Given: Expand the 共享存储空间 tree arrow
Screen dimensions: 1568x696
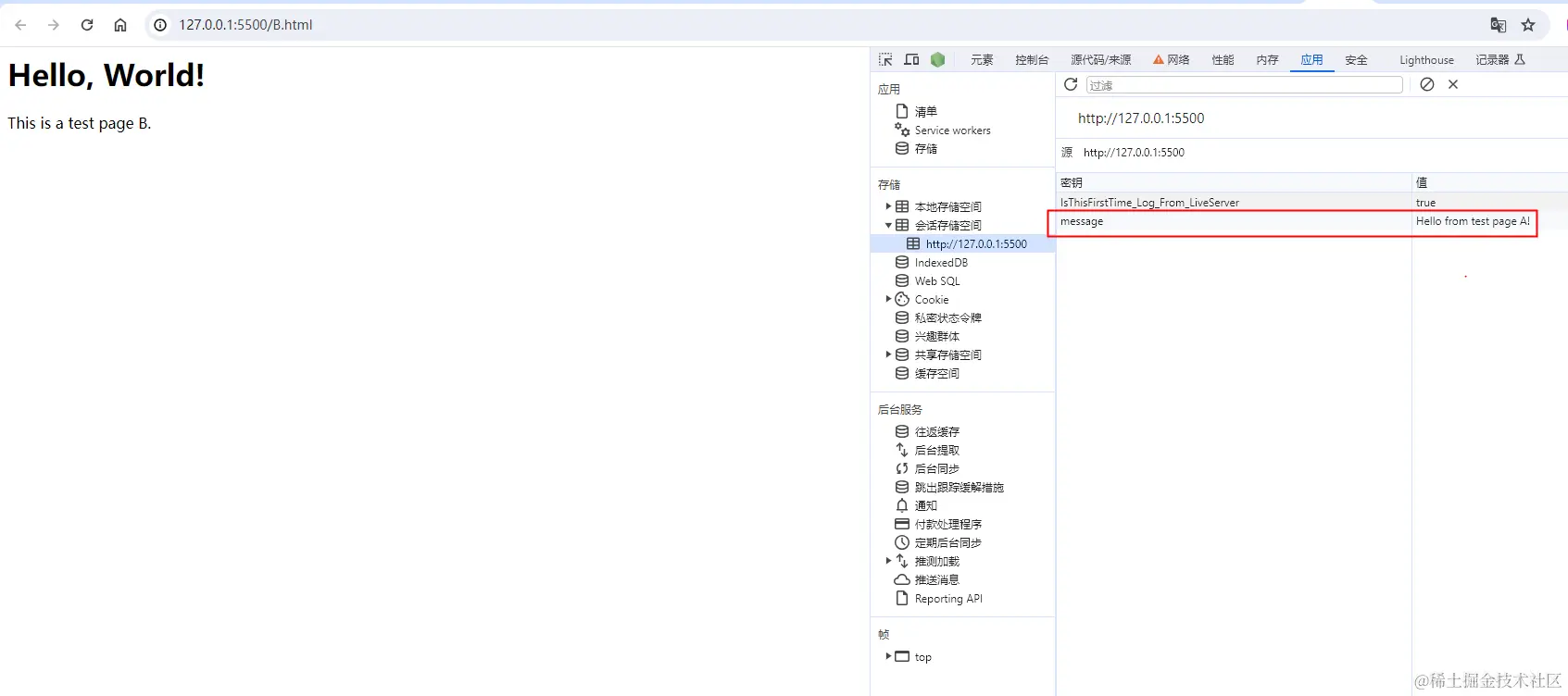Looking at the screenshot, I should [x=888, y=354].
